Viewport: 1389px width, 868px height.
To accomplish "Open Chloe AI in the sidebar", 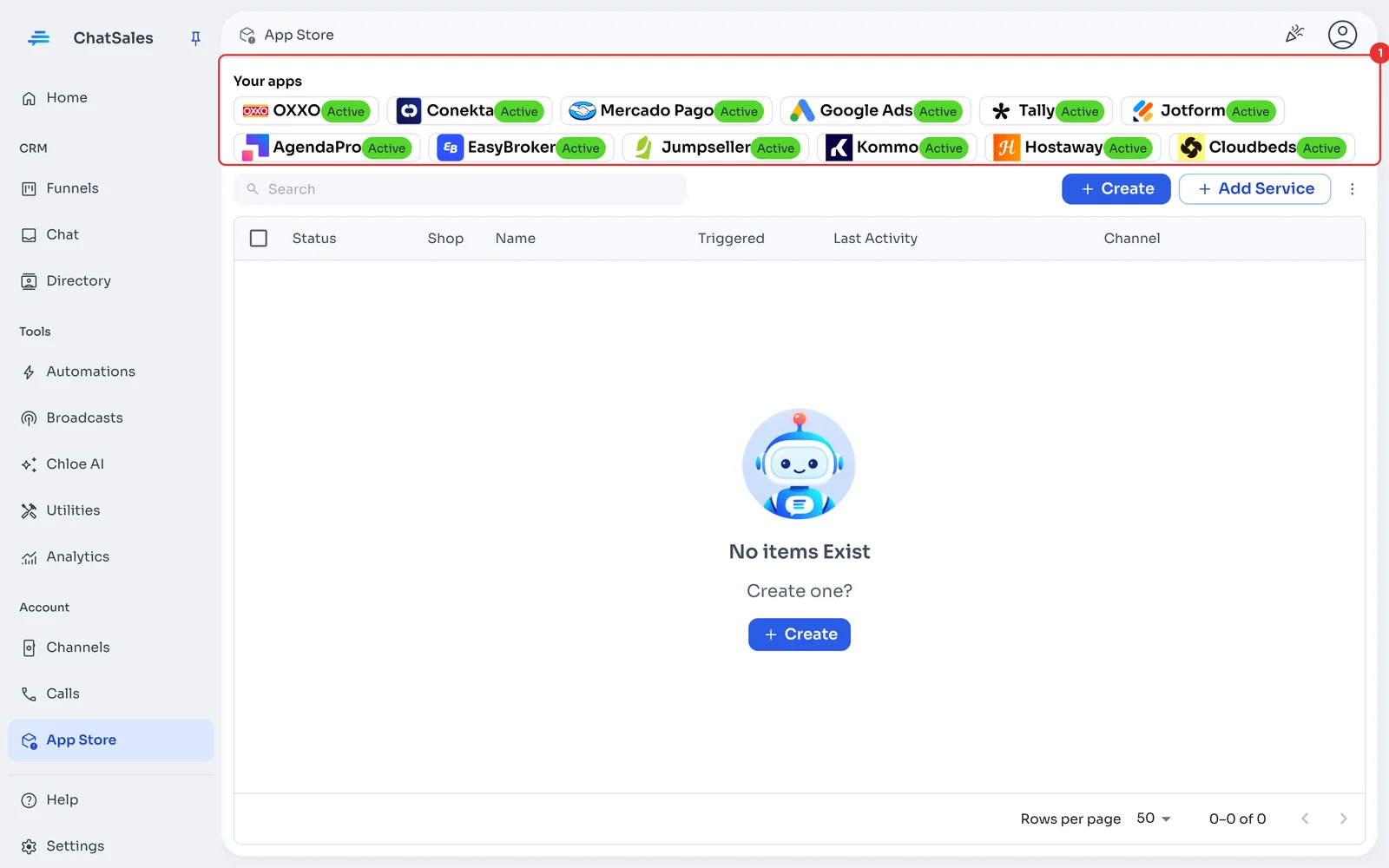I will pos(111,464).
